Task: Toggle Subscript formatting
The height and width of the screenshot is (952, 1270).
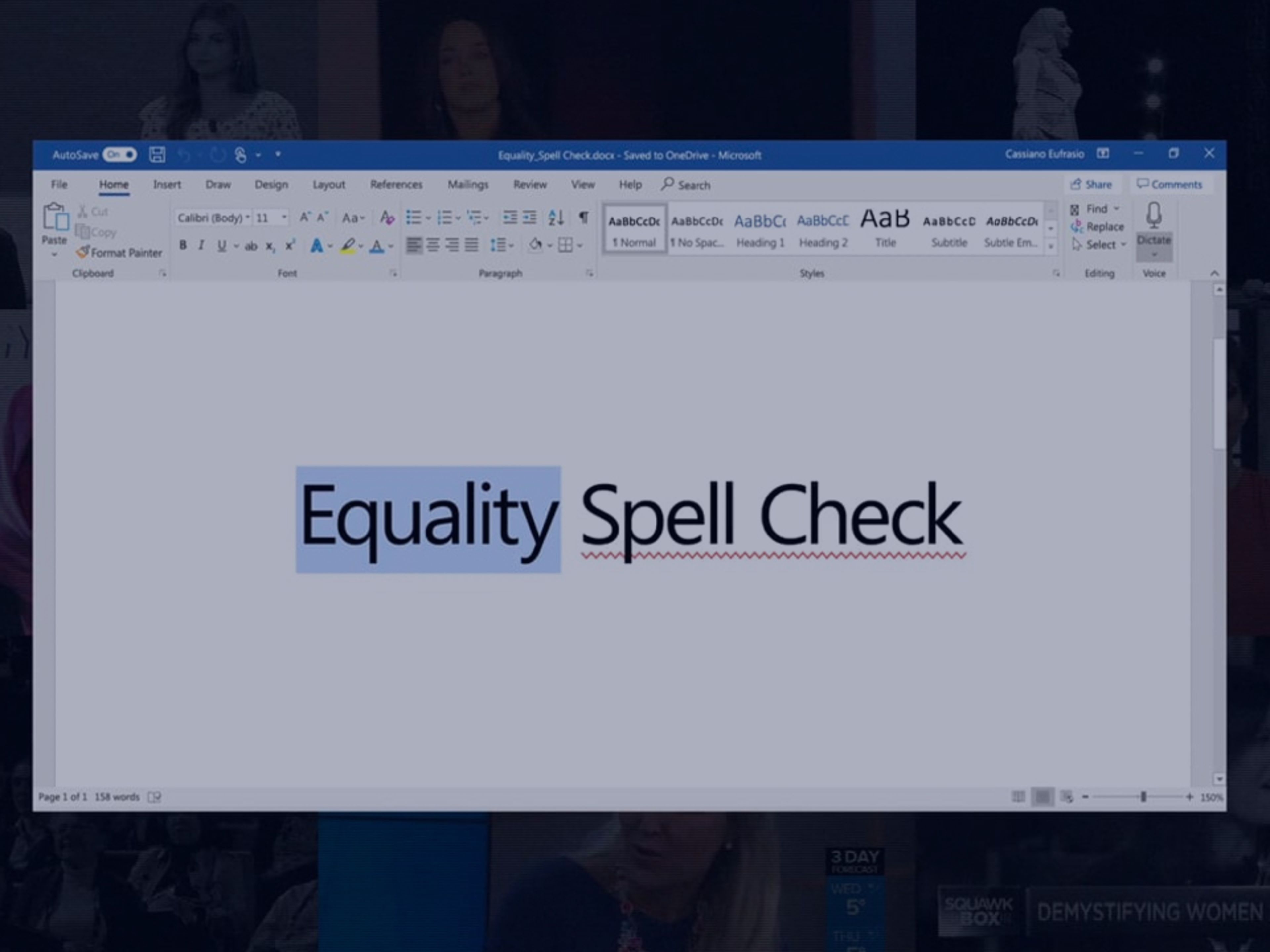Action: tap(270, 247)
